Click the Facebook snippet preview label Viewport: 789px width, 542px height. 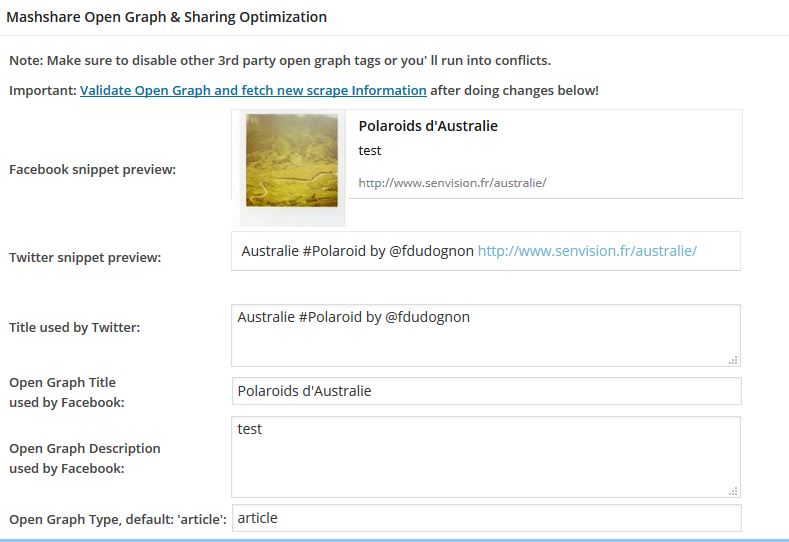(x=93, y=170)
